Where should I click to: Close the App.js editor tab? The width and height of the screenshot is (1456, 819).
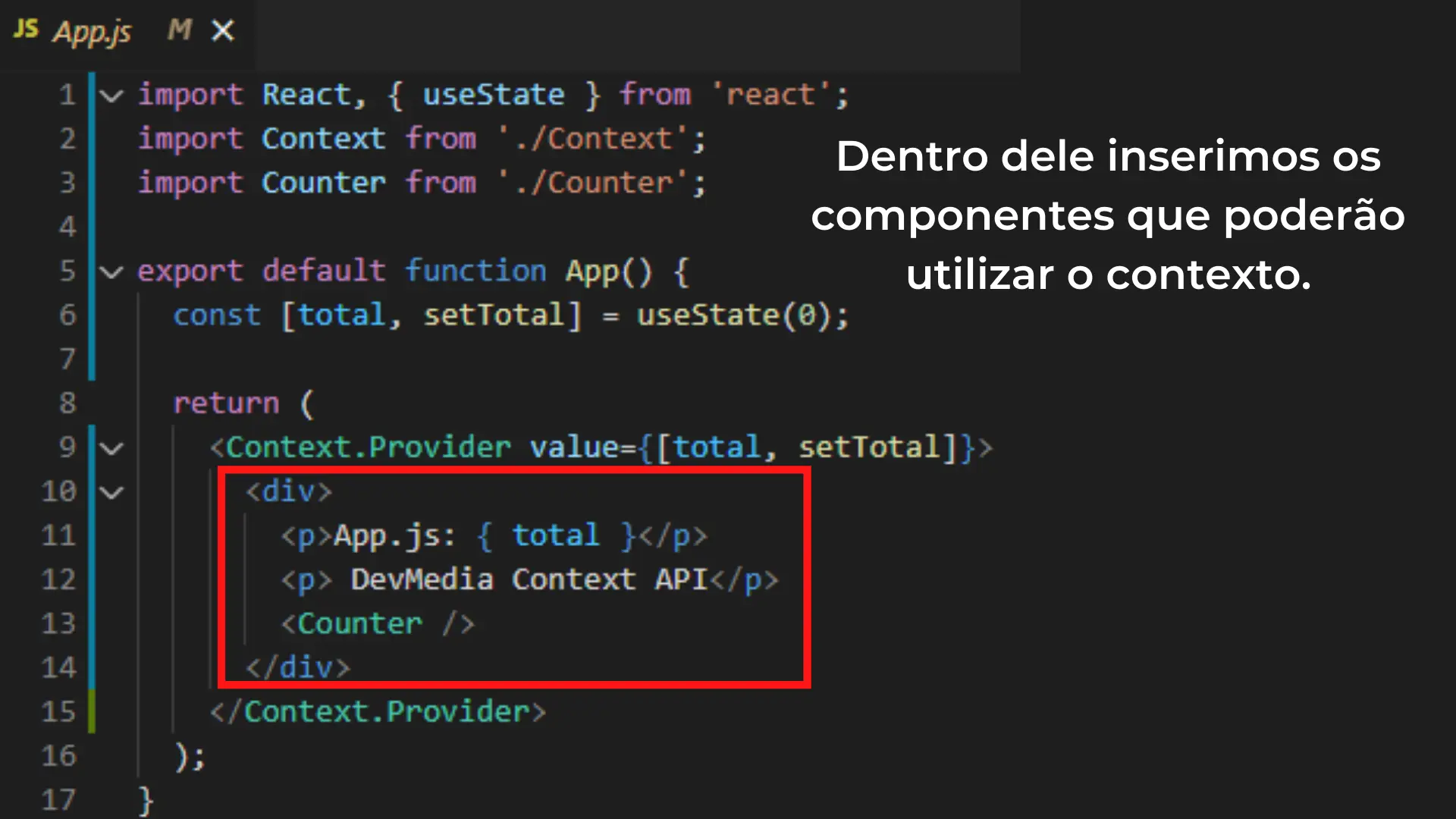[x=223, y=31]
